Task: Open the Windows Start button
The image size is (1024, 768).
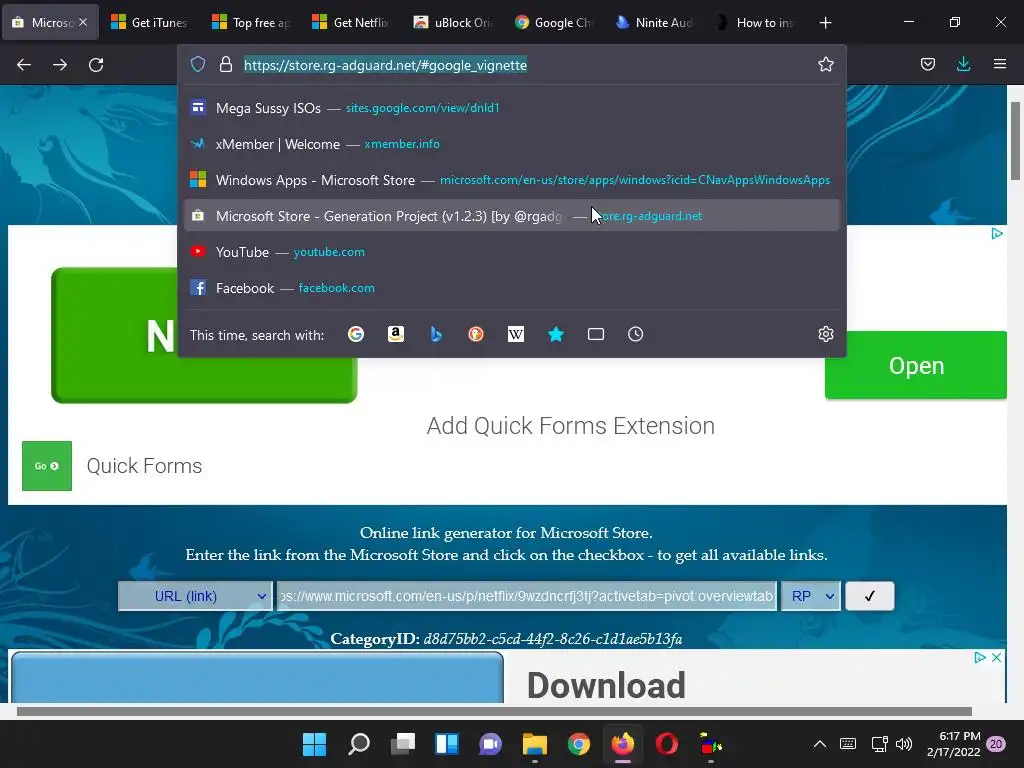Action: [x=314, y=744]
